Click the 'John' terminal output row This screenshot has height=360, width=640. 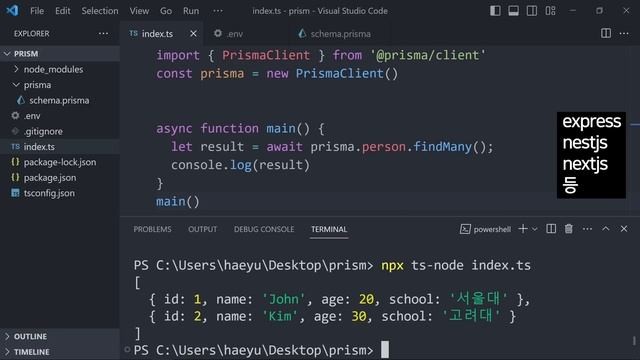tap(340, 299)
